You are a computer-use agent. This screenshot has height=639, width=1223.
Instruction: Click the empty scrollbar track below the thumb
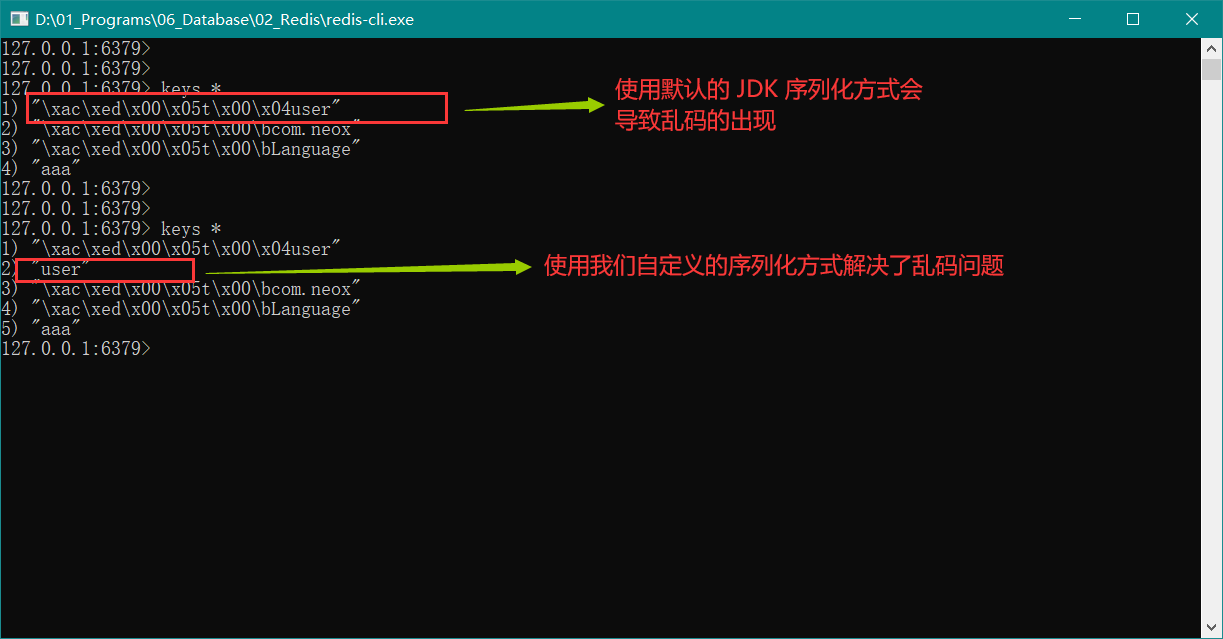coord(1211,350)
